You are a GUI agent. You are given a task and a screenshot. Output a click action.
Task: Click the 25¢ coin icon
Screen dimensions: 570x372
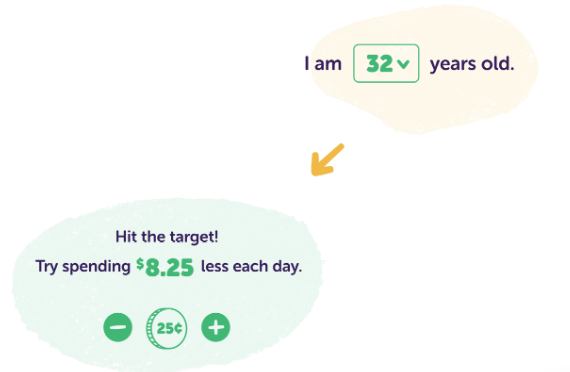(x=166, y=328)
